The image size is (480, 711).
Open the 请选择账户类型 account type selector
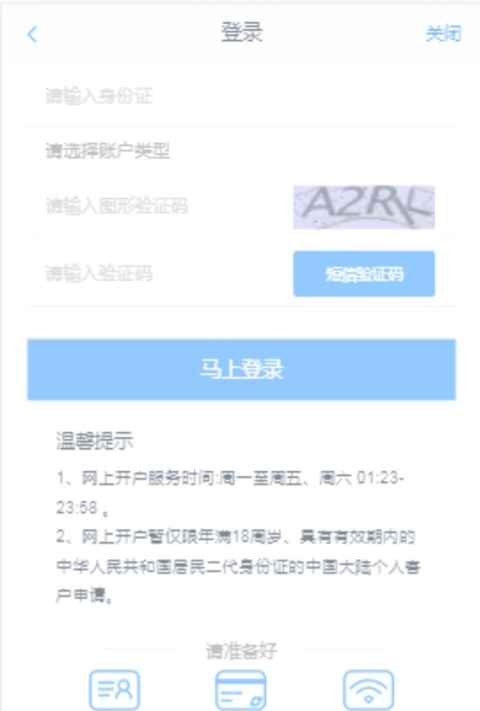coord(241,151)
